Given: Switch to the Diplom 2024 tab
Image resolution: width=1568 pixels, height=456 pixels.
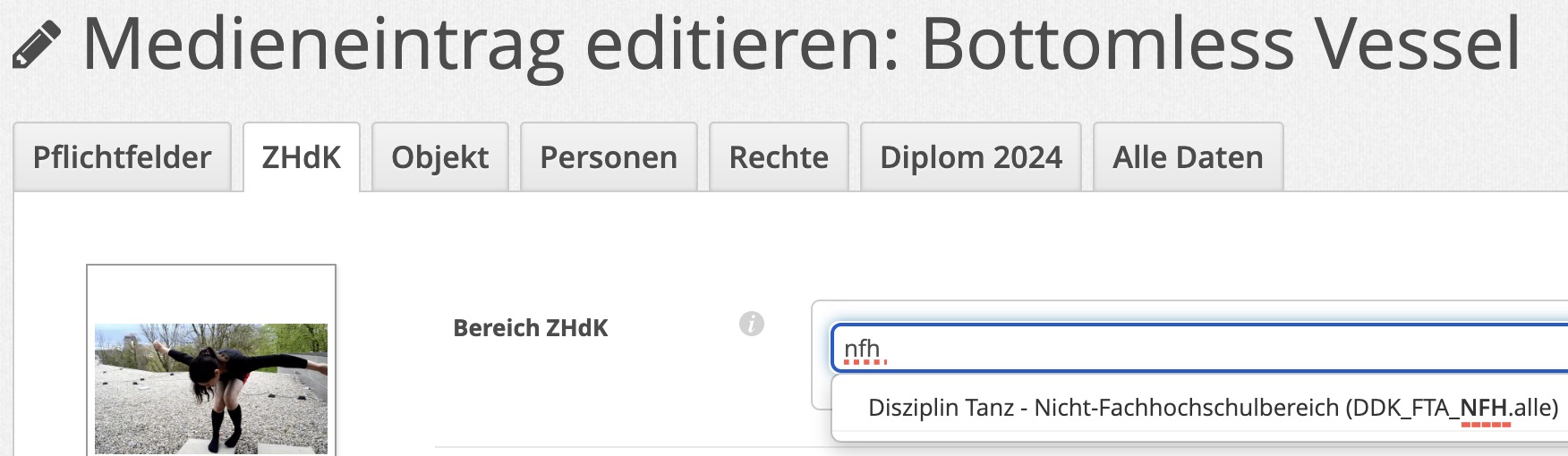Looking at the screenshot, I should tap(971, 157).
